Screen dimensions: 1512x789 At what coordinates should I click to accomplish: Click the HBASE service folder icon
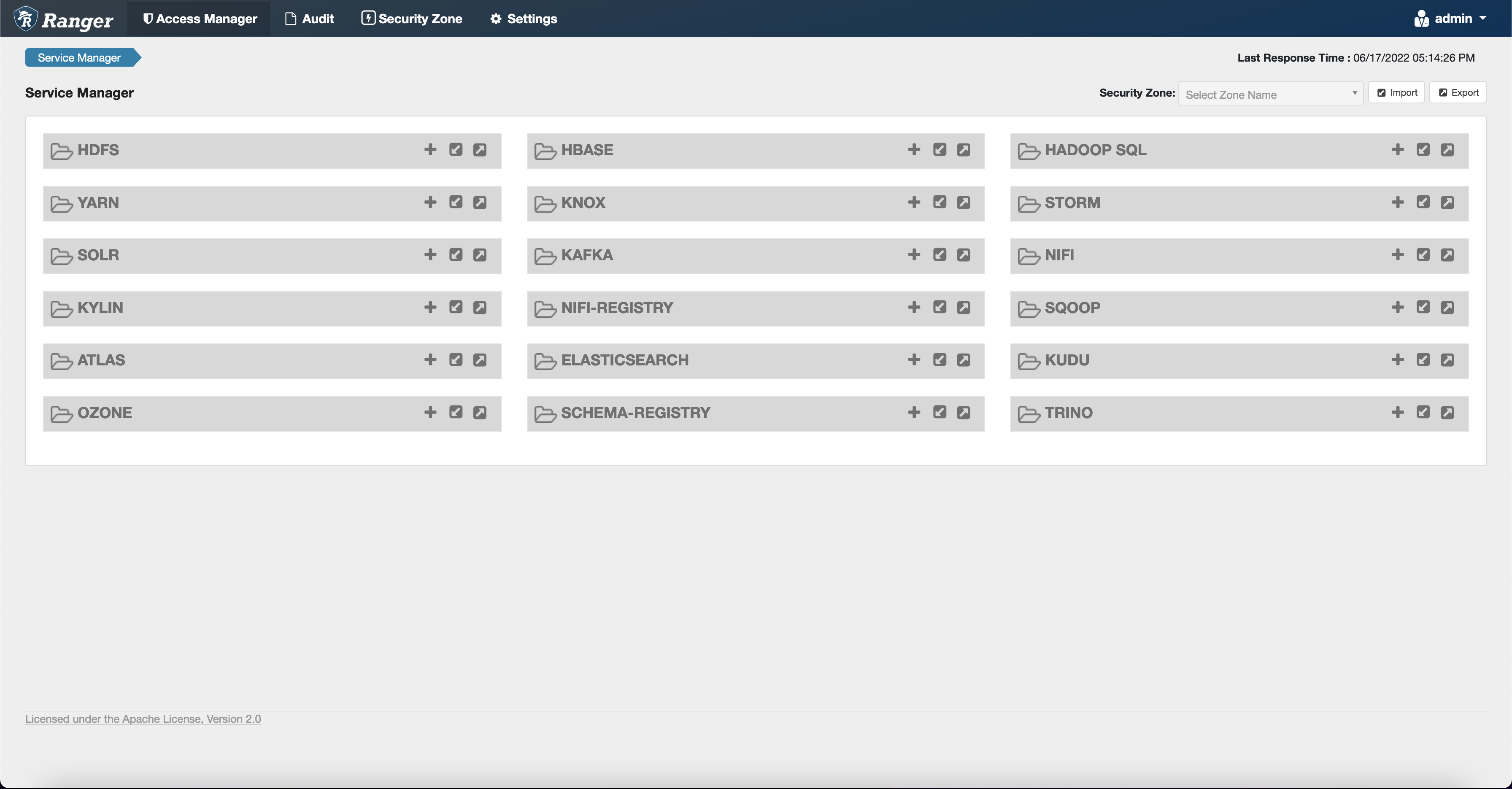pyautogui.click(x=546, y=150)
